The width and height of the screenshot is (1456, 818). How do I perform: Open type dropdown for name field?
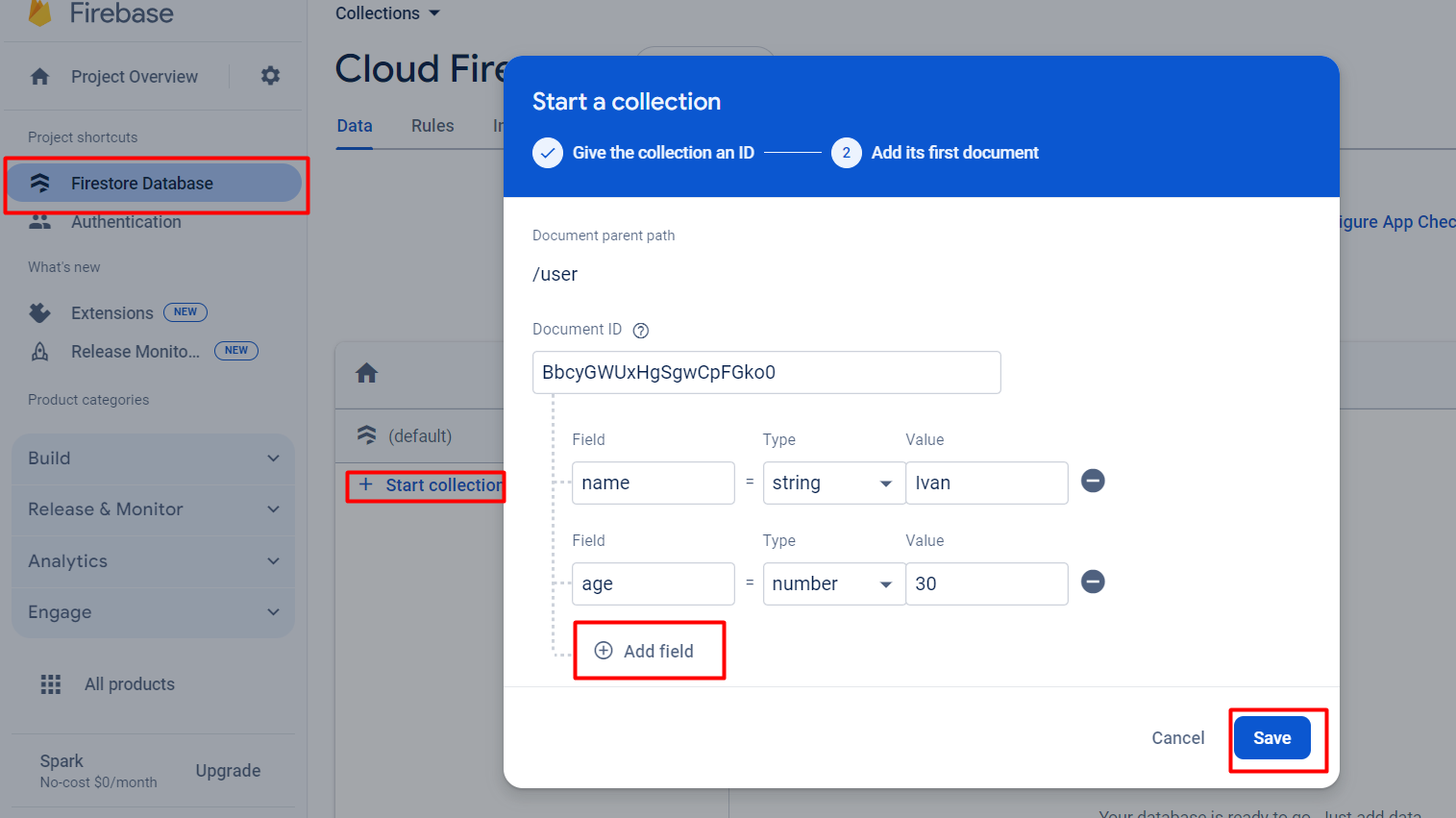[834, 483]
